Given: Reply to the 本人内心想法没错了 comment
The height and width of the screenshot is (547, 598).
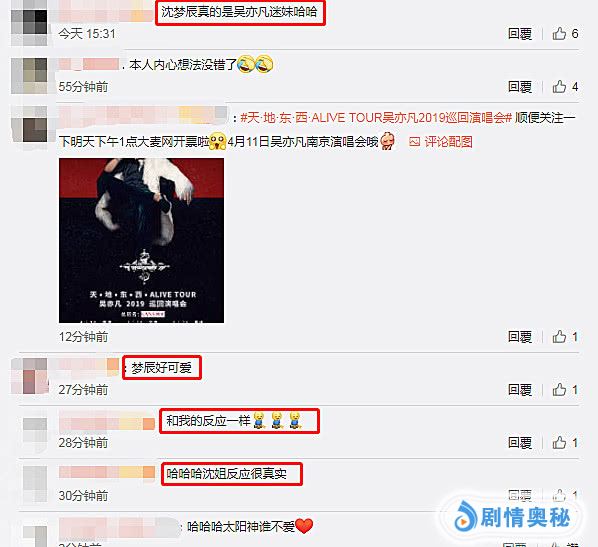Looking at the screenshot, I should point(519,87).
